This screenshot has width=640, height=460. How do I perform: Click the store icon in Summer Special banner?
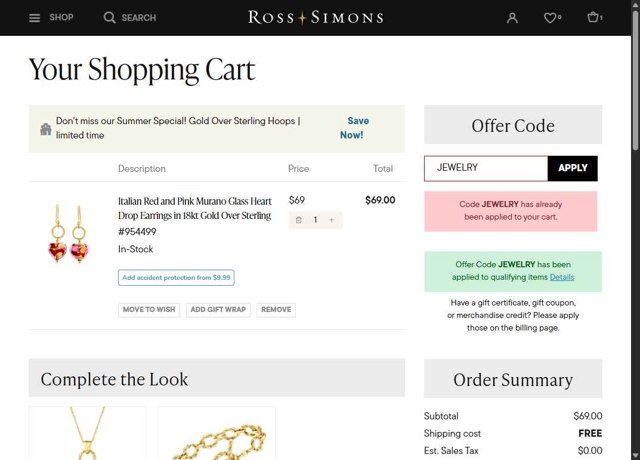(46, 129)
